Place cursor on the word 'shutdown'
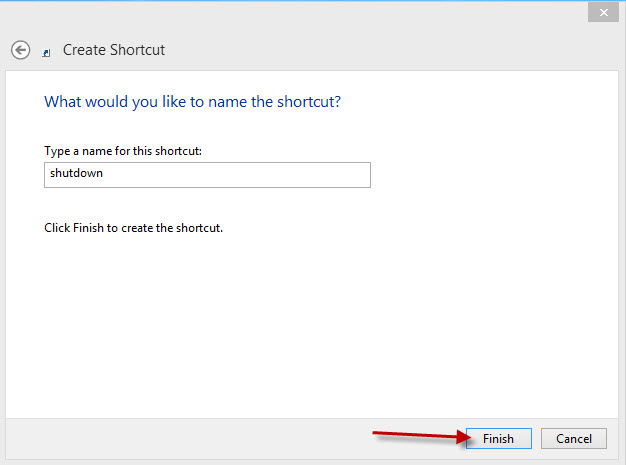626x465 pixels. tap(76, 173)
